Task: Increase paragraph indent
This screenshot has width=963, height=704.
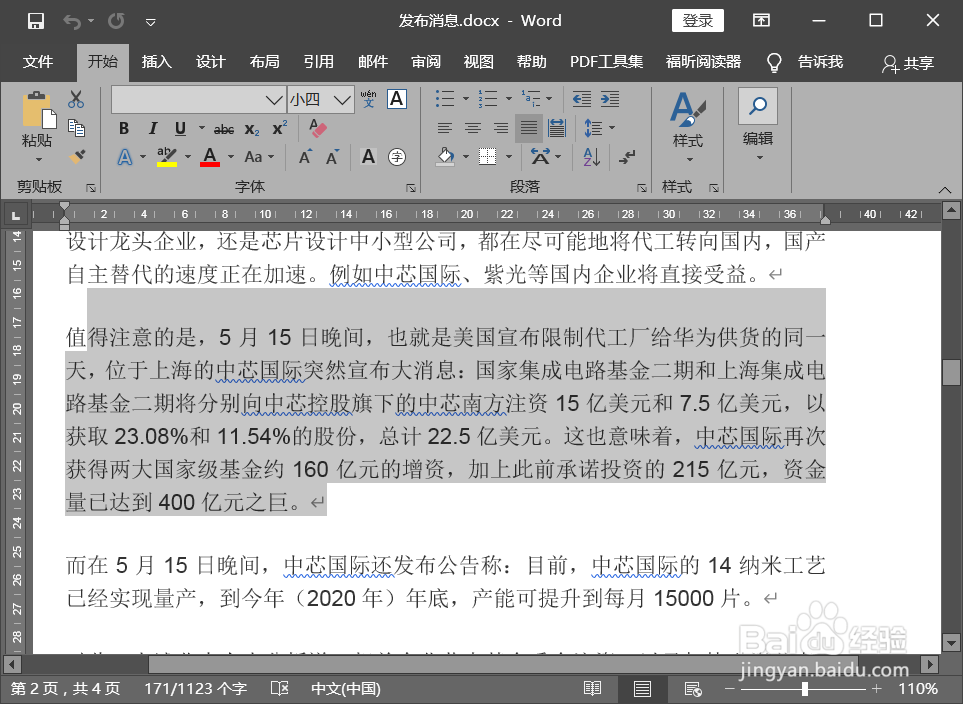Action: (x=609, y=99)
